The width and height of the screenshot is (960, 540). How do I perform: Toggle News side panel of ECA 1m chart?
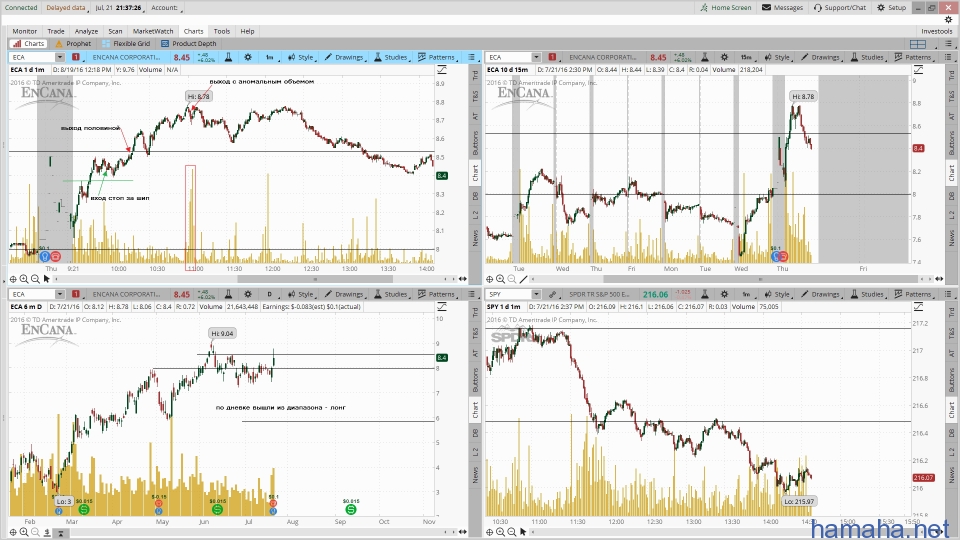[475, 238]
